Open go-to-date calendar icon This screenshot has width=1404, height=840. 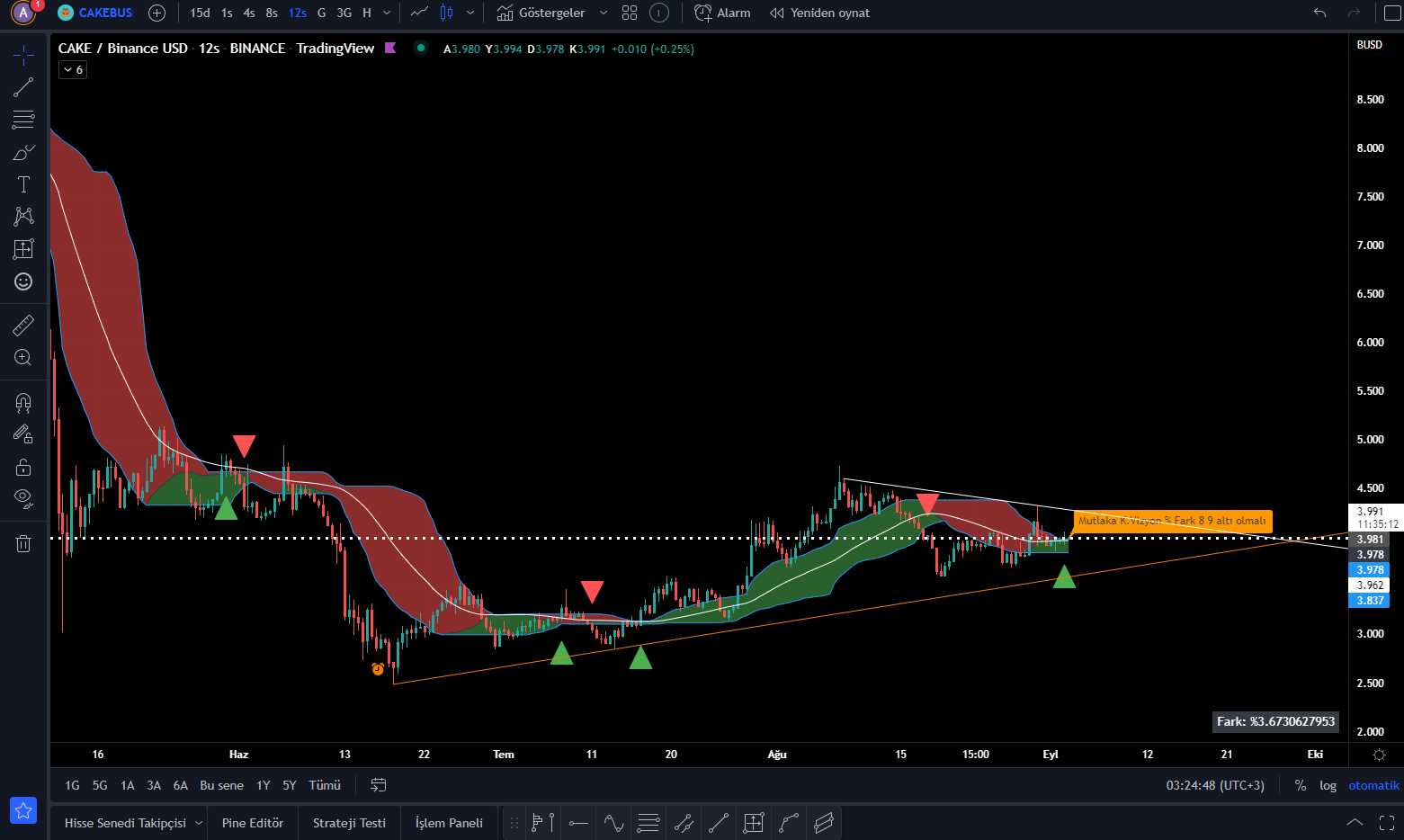pyautogui.click(x=379, y=785)
